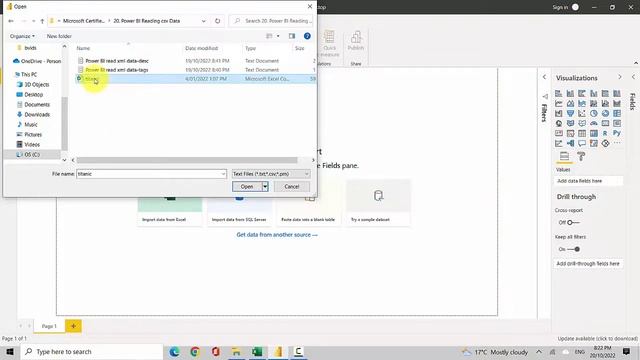Add a new report page
Viewport: 640px width, 360px height.
[73, 326]
